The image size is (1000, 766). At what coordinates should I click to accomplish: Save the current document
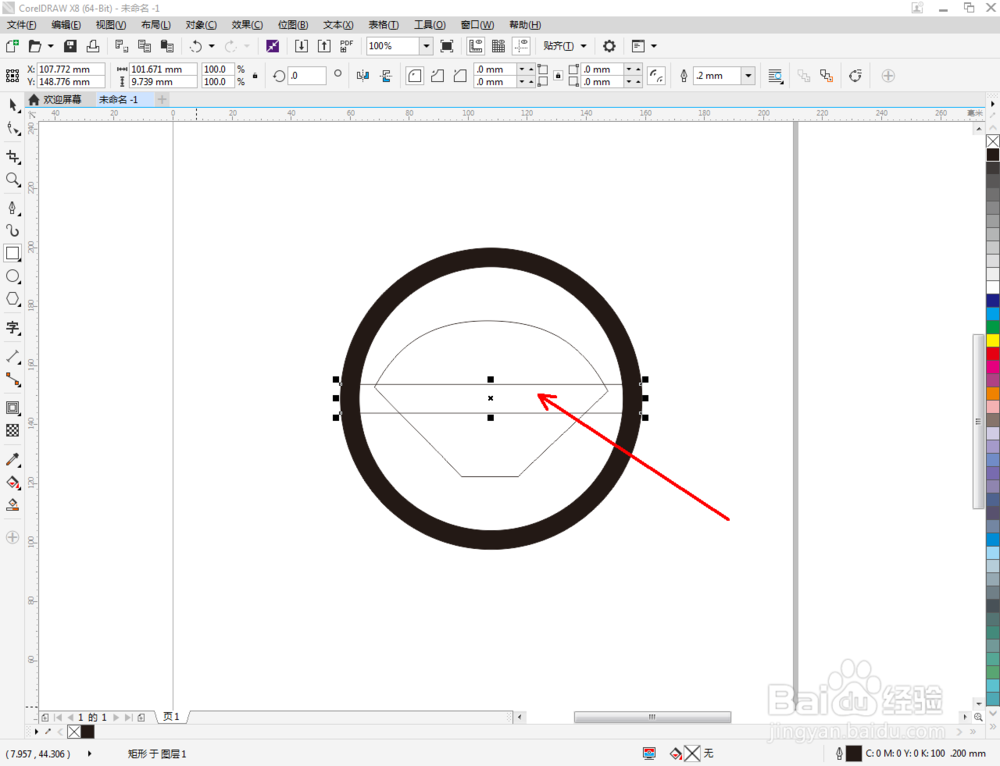point(70,46)
